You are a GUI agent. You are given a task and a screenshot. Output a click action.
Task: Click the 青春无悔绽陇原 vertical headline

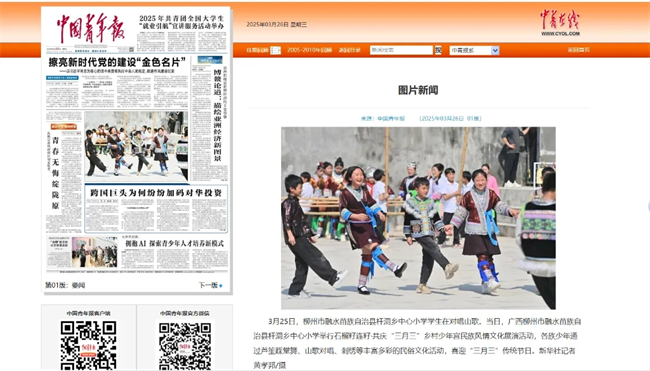(x=56, y=173)
